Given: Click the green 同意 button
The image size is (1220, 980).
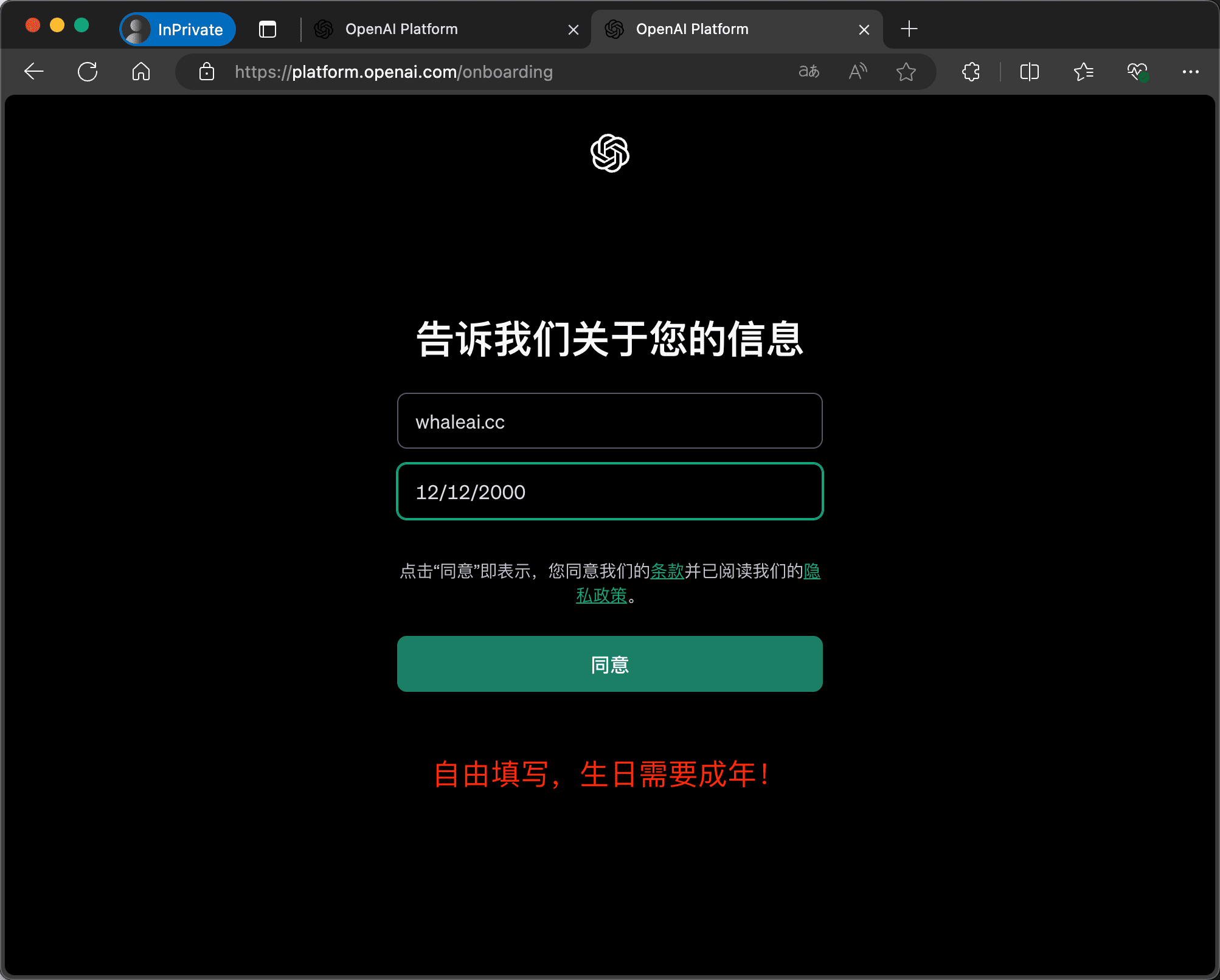Looking at the screenshot, I should pyautogui.click(x=610, y=664).
